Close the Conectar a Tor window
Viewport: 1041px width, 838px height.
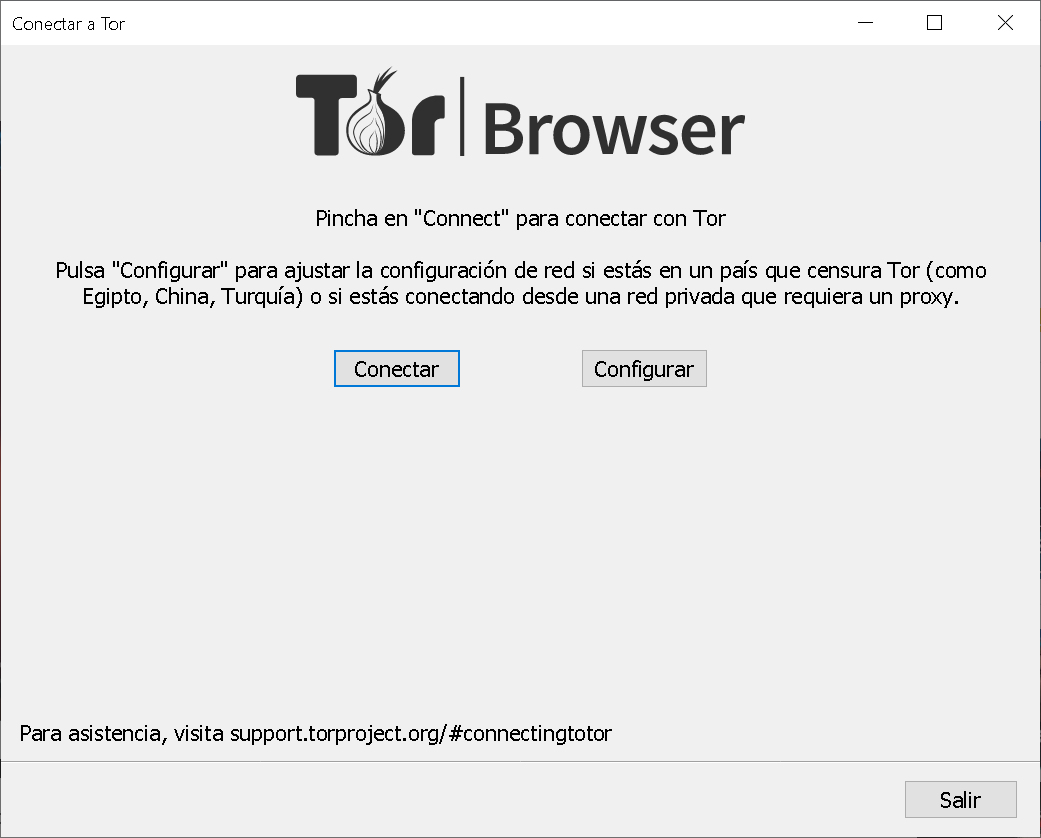[x=1005, y=23]
